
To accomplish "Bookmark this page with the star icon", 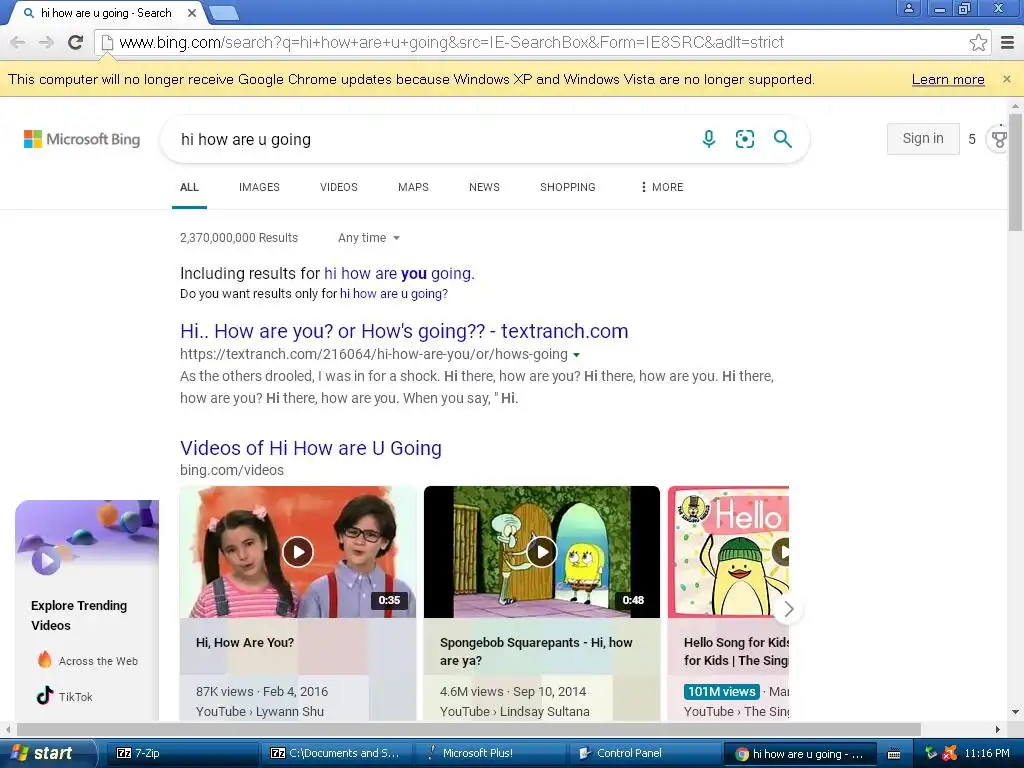I will (x=978, y=42).
